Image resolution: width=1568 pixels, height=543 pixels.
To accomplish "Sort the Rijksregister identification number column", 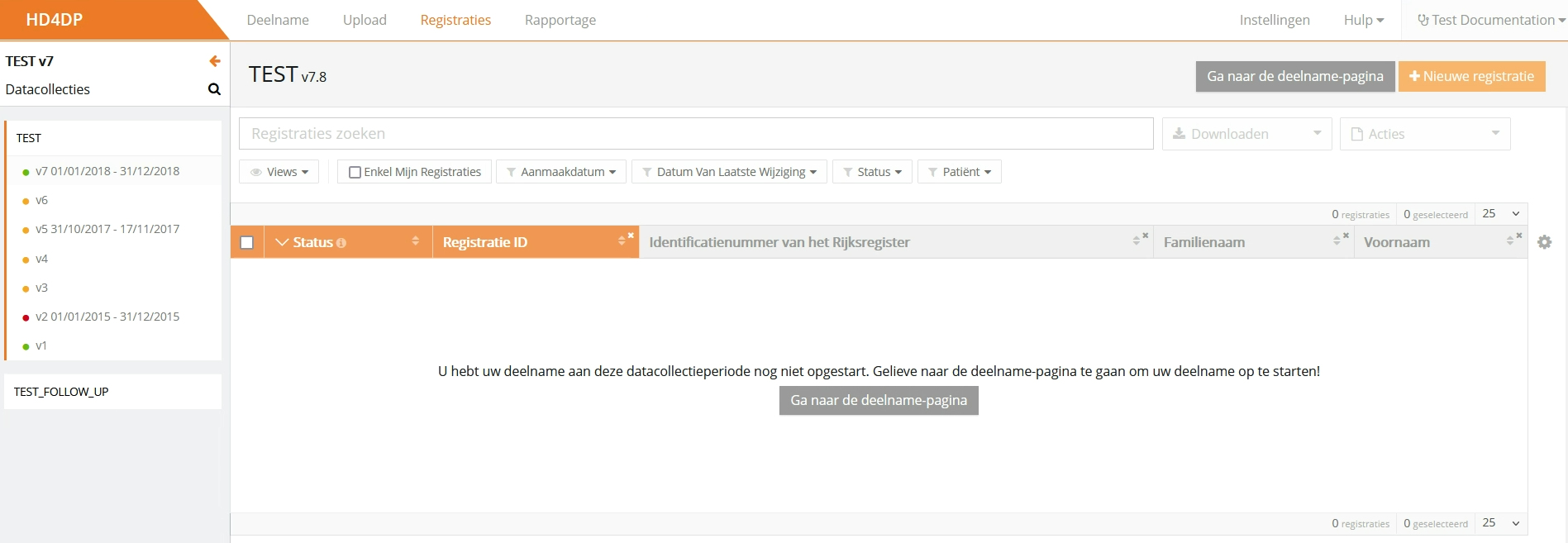I will 1137,241.
